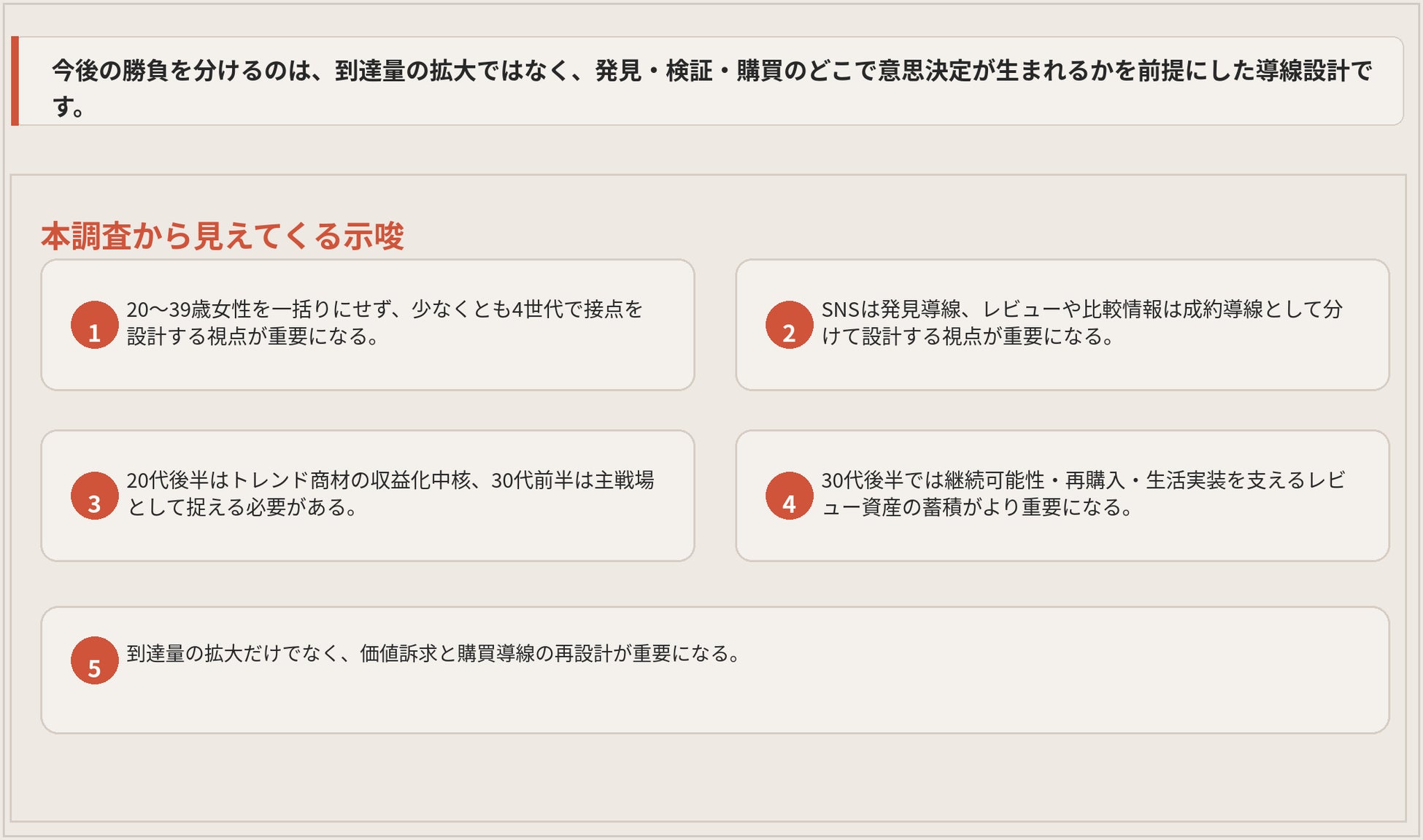Click the red number 4 circle badge
The height and width of the screenshot is (840, 1423).
coord(789,496)
